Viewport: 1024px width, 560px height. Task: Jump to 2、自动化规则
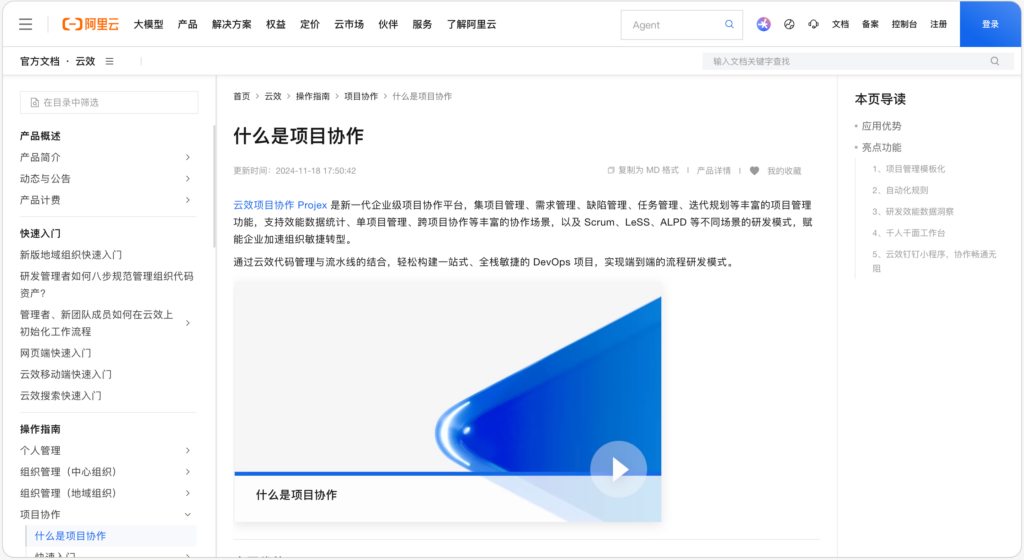(x=900, y=191)
